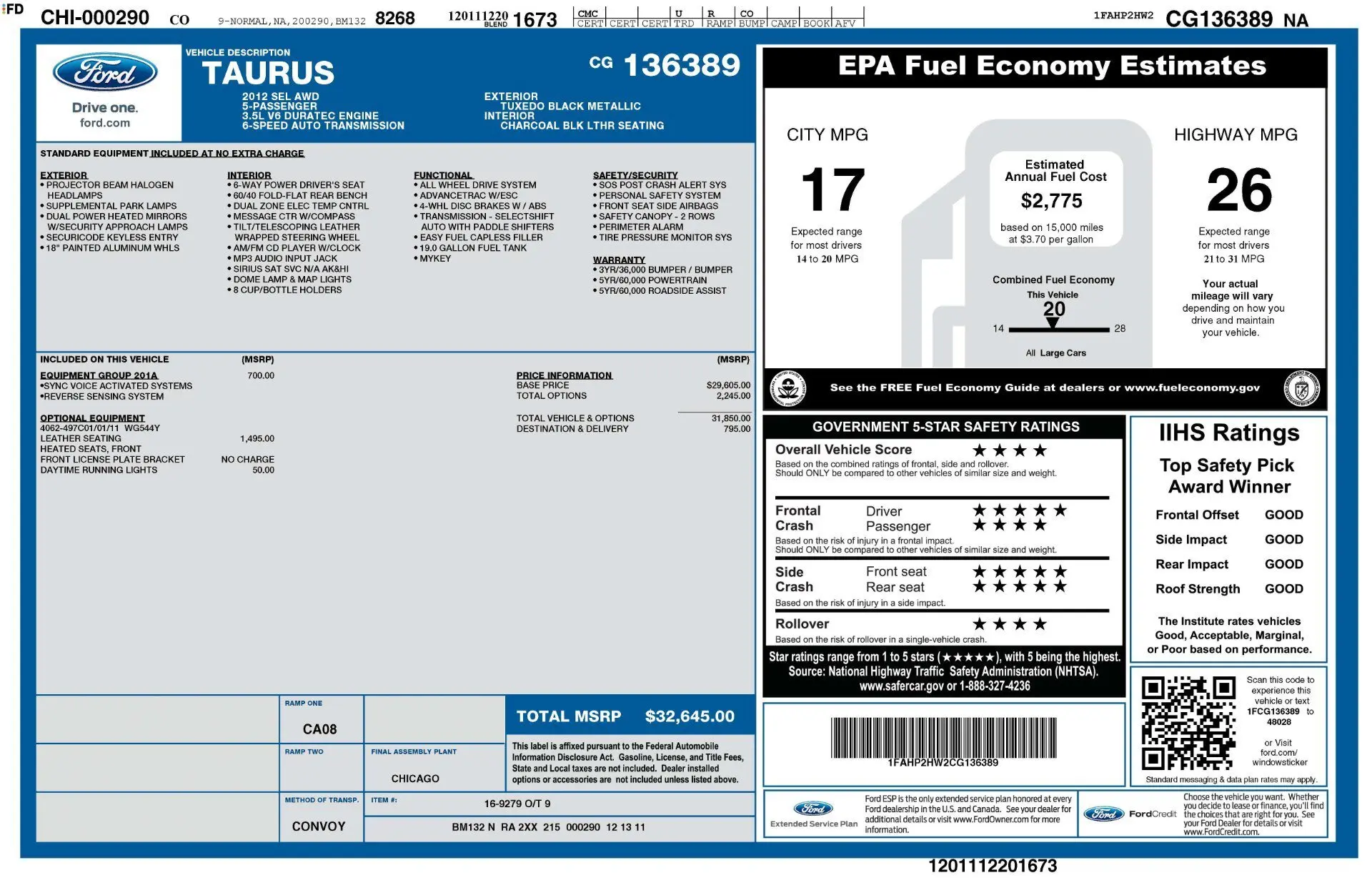Click the QR code for this vehicle
Viewport: 1372px width, 888px height.
1188,723
